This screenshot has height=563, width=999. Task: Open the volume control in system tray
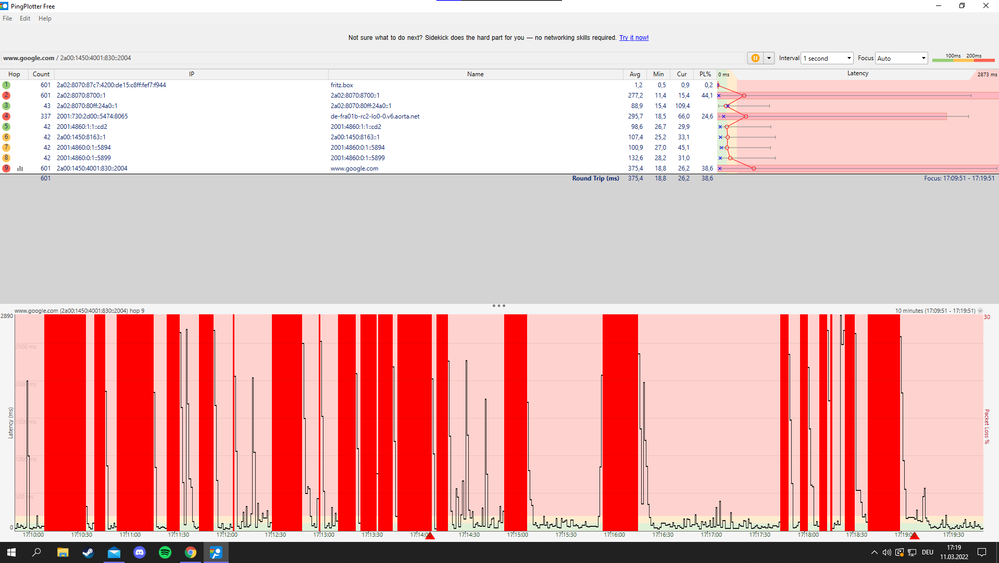(x=886, y=552)
